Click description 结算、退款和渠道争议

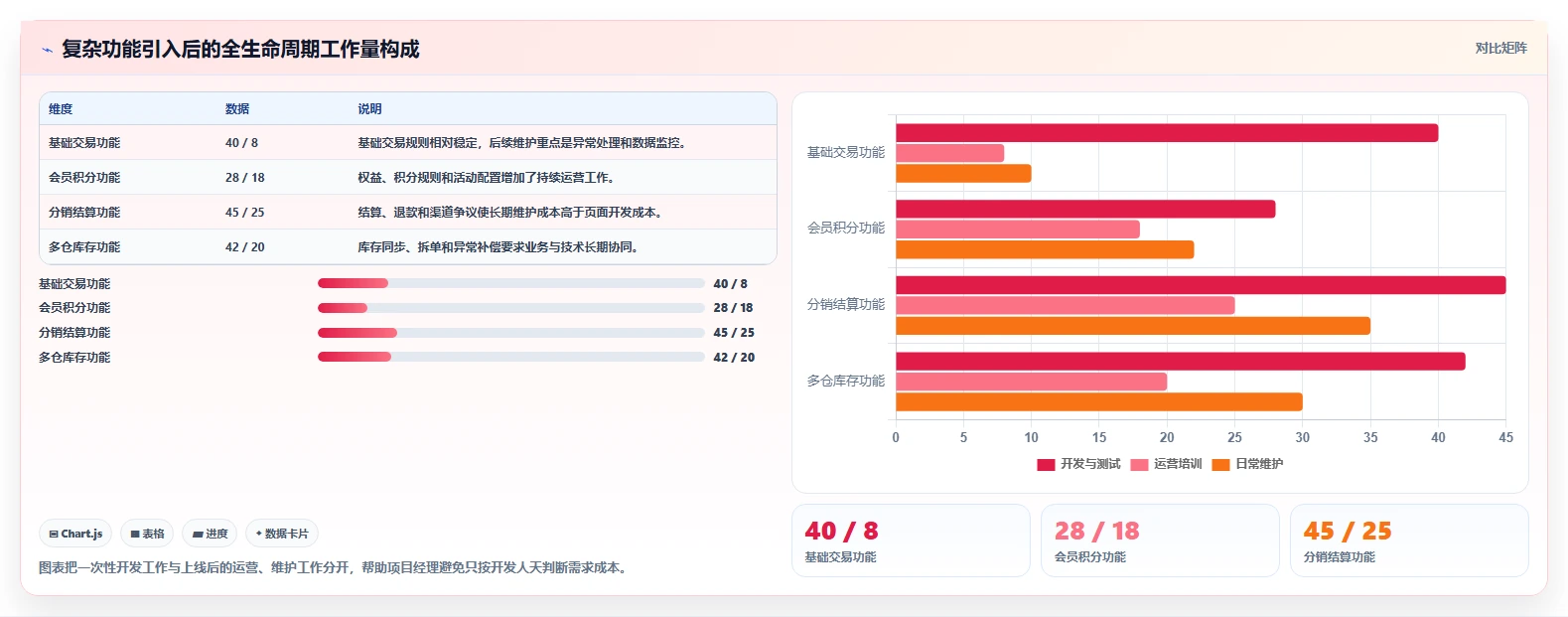click(x=511, y=213)
